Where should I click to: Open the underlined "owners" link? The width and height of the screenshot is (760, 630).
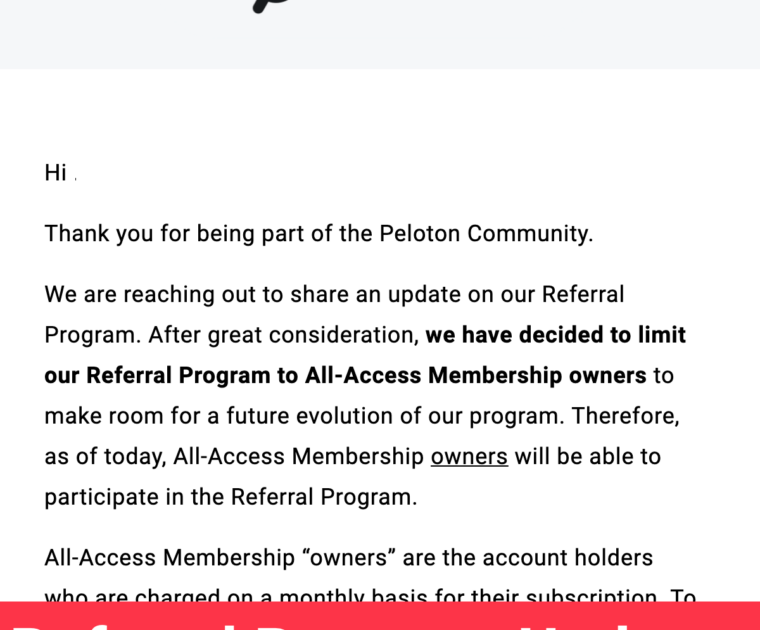point(469,457)
